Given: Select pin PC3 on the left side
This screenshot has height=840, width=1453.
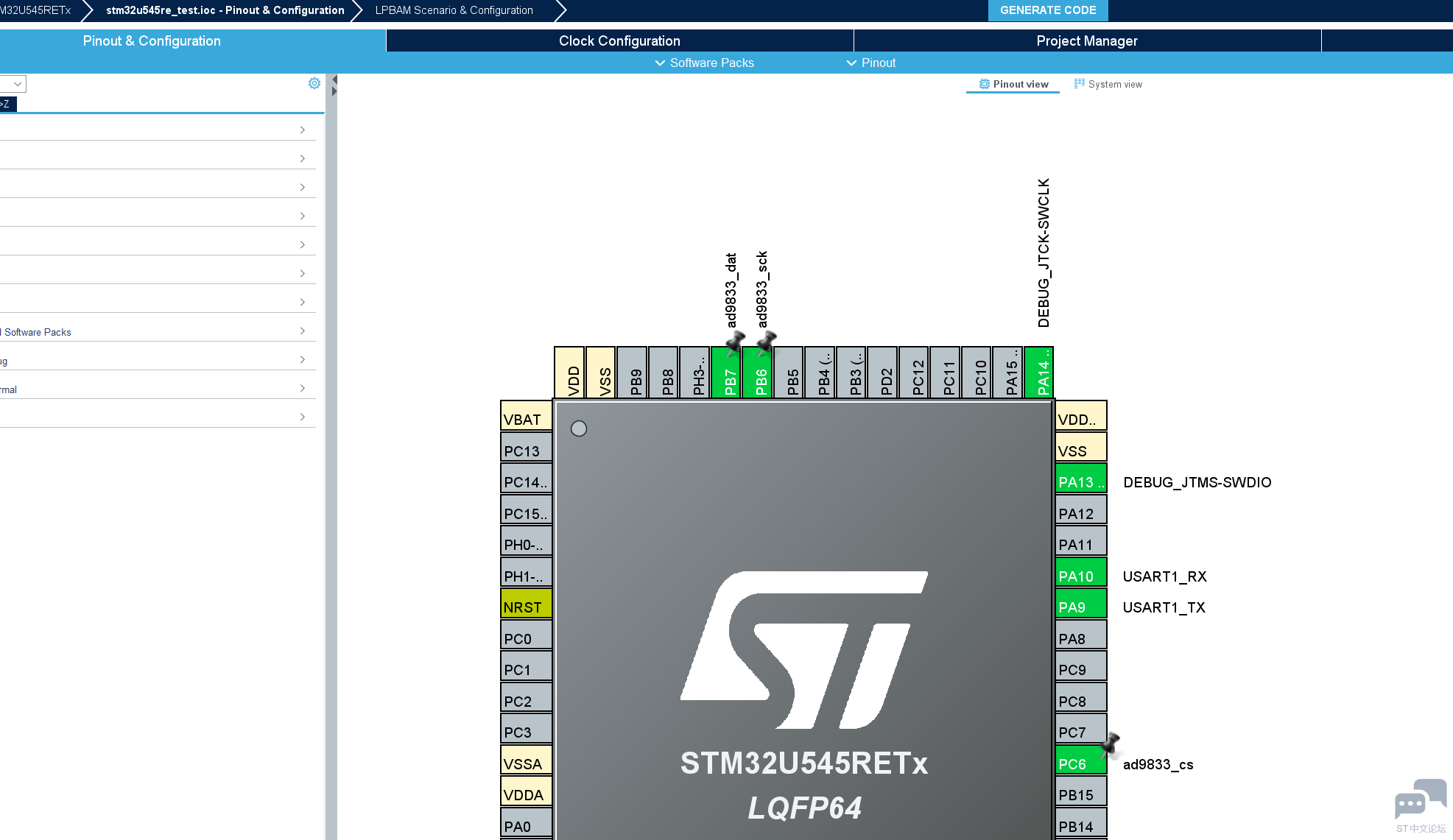Looking at the screenshot, I should coord(527,728).
